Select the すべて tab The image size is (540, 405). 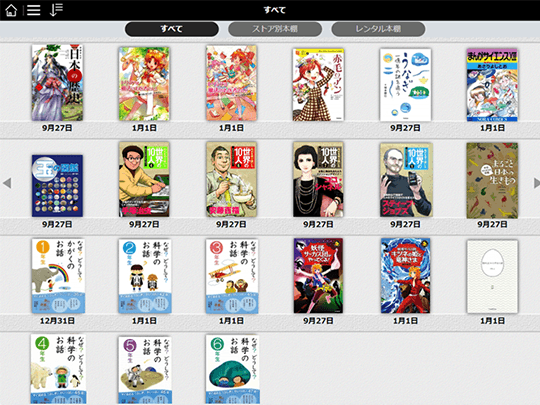point(172,29)
